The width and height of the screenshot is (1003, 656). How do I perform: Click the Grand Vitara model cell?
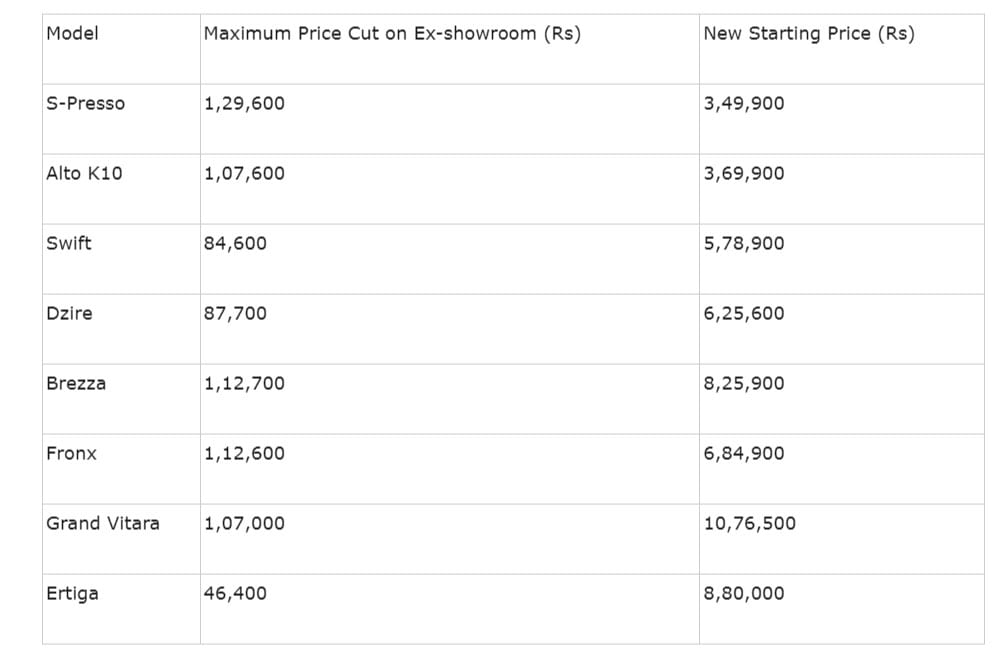pos(103,523)
